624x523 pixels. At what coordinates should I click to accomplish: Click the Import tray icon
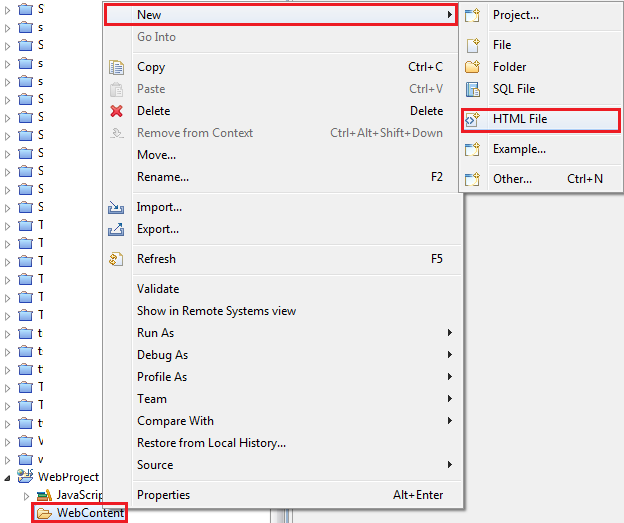click(x=116, y=207)
